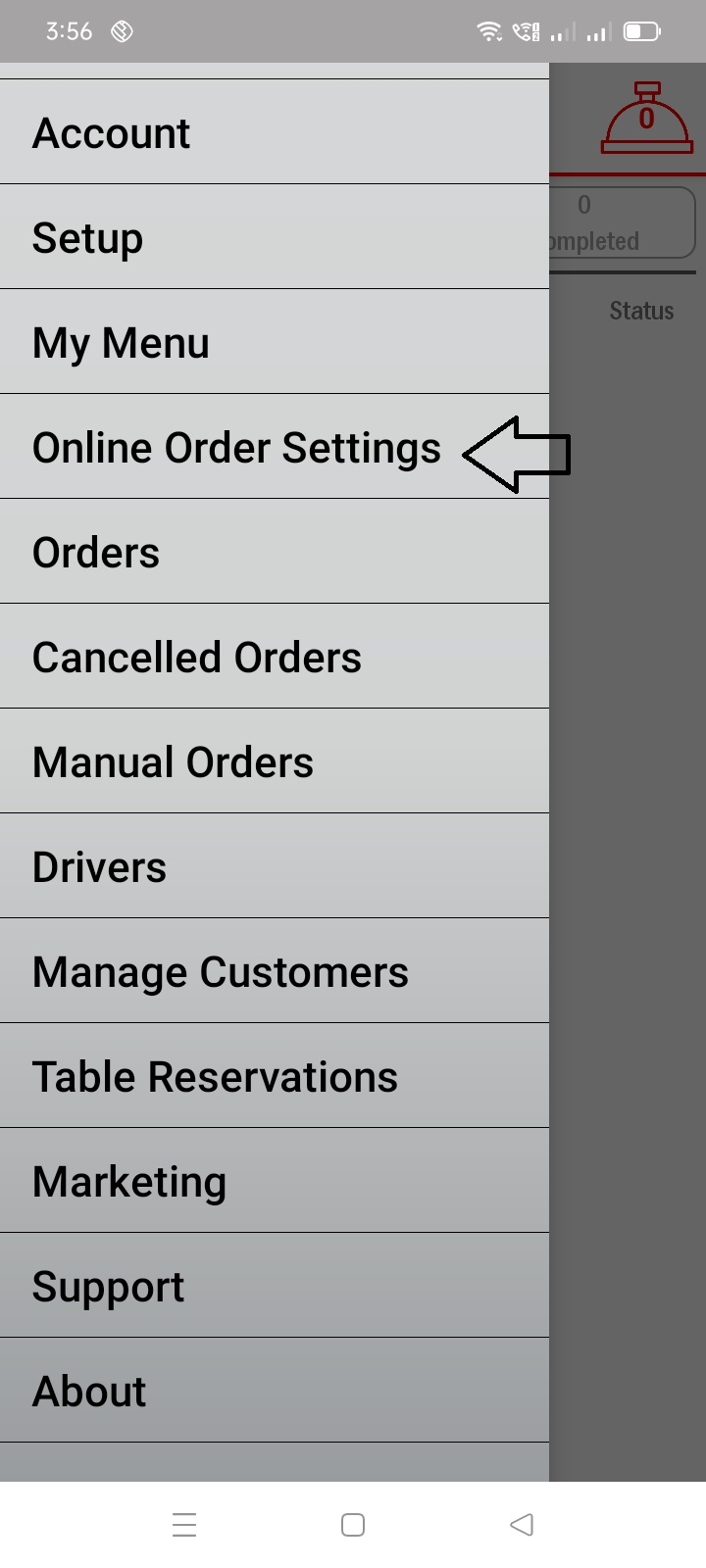
Task: Tap Android recent apps menu icon
Action: point(184,1525)
